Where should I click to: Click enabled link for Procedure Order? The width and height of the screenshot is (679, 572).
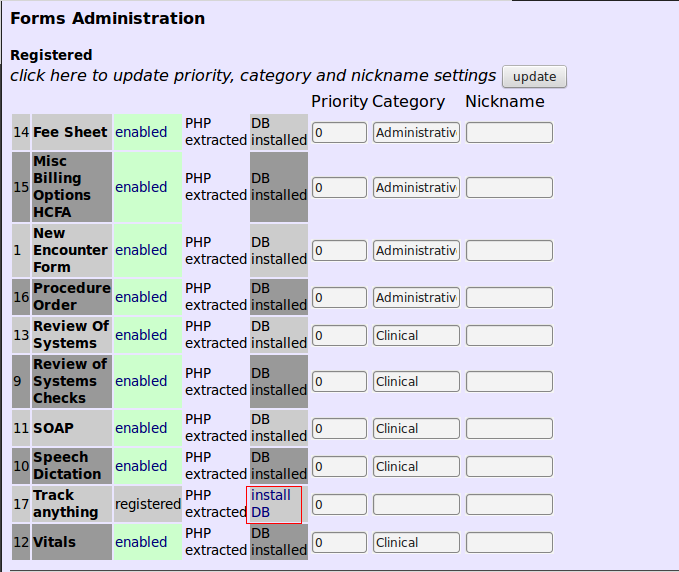point(141,297)
